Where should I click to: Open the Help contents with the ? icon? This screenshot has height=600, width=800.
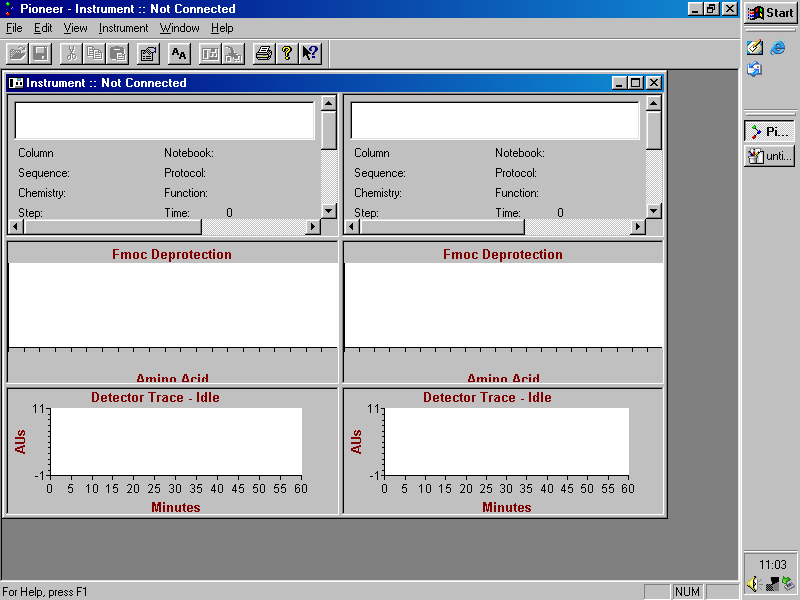pyautogui.click(x=287, y=53)
